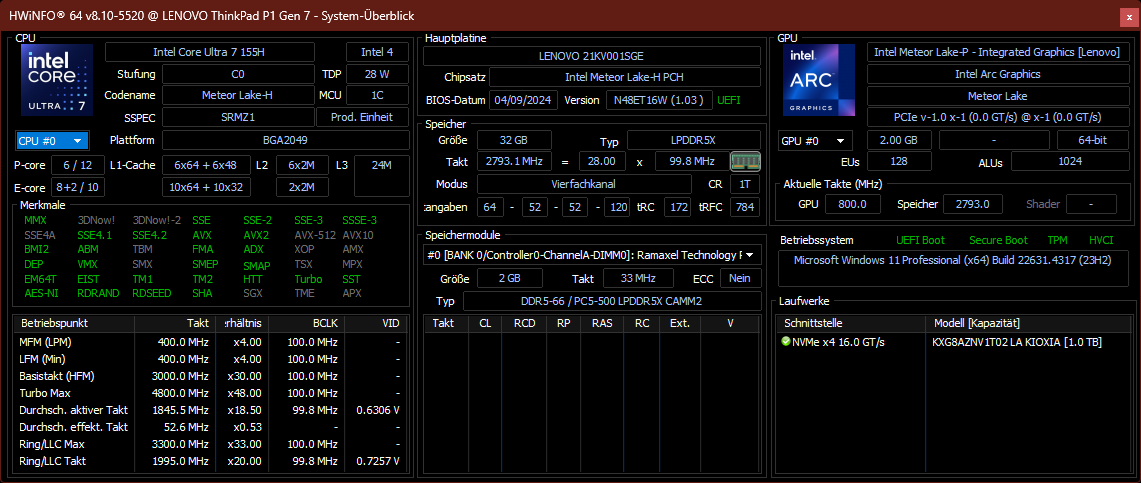1141x483 pixels.
Task: Click the LENOVO 21KV001SGE mainboard field
Action: 592,55
